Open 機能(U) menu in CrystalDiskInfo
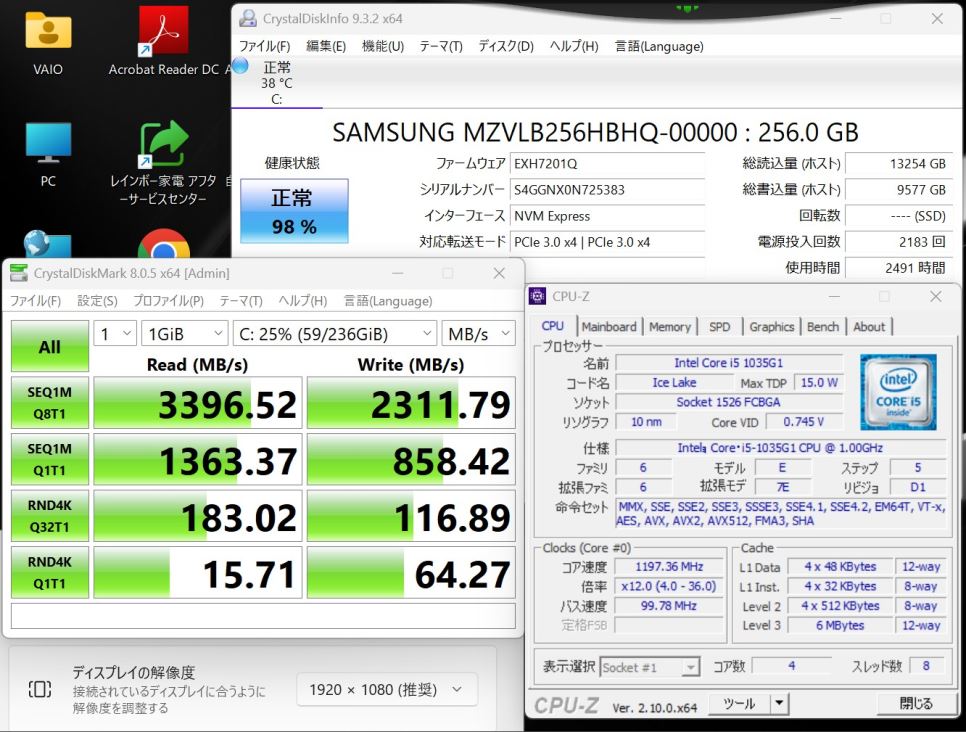The width and height of the screenshot is (966, 732). 383,46
